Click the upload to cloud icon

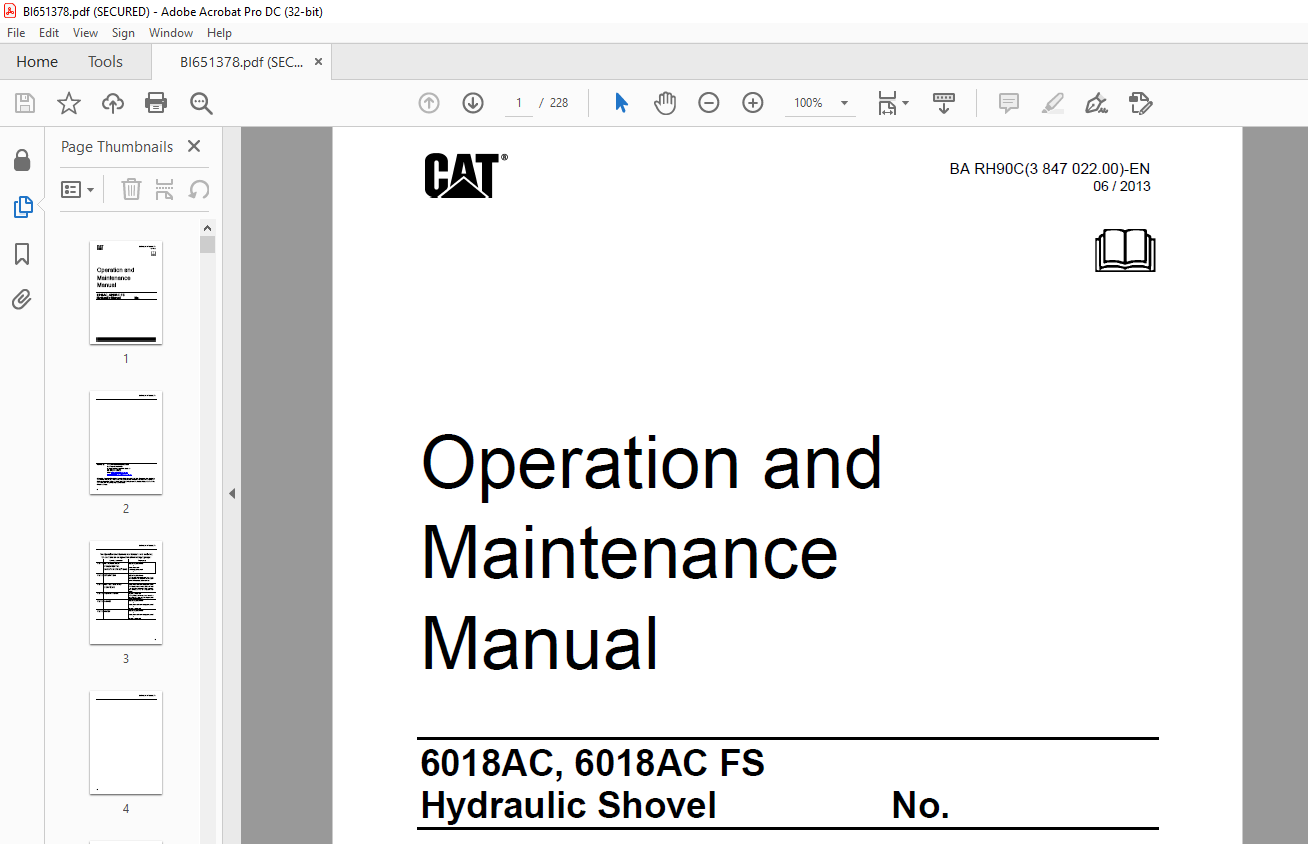[x=113, y=103]
